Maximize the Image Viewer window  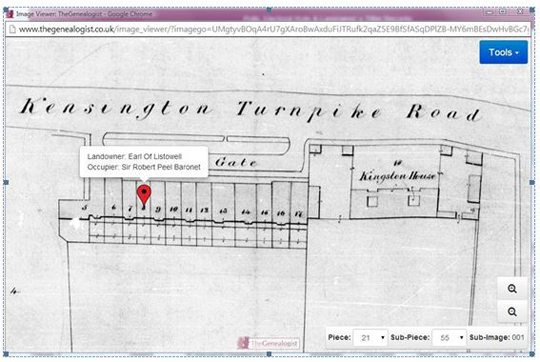tap(503, 12)
